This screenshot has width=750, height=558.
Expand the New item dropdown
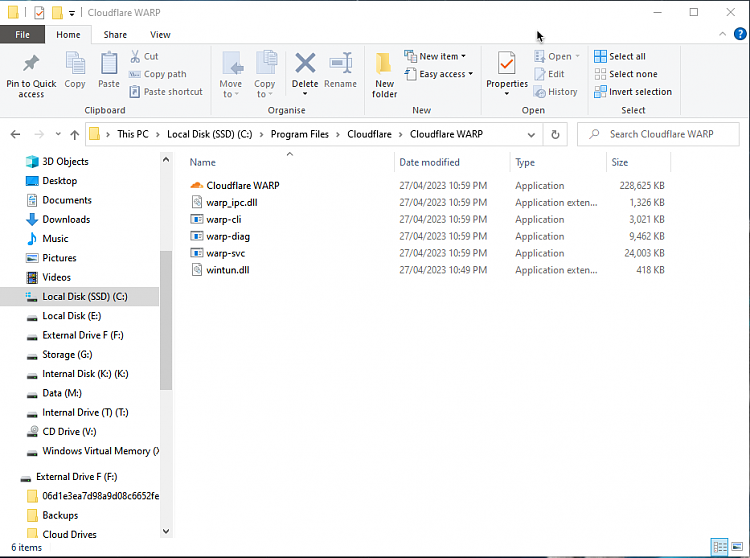(436, 56)
